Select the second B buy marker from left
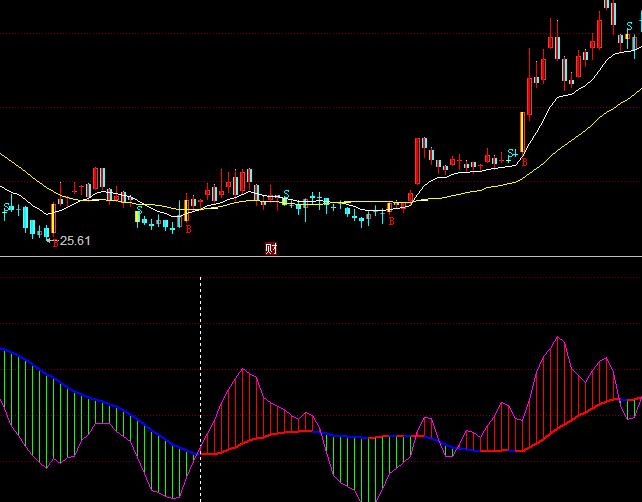Viewport: 642px width, 502px height. pos(187,229)
